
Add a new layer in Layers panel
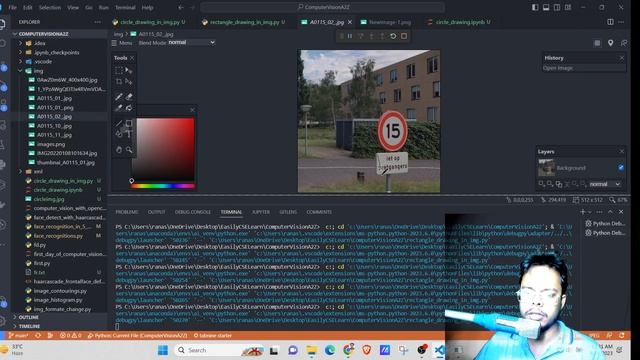(x=542, y=184)
